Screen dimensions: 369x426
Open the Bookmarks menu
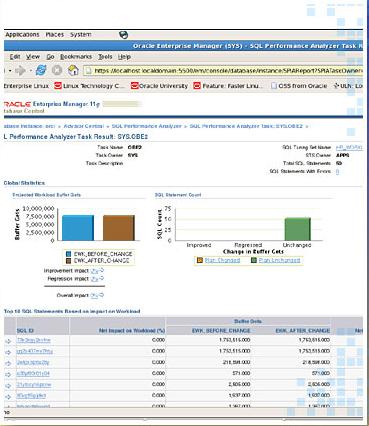(x=76, y=57)
